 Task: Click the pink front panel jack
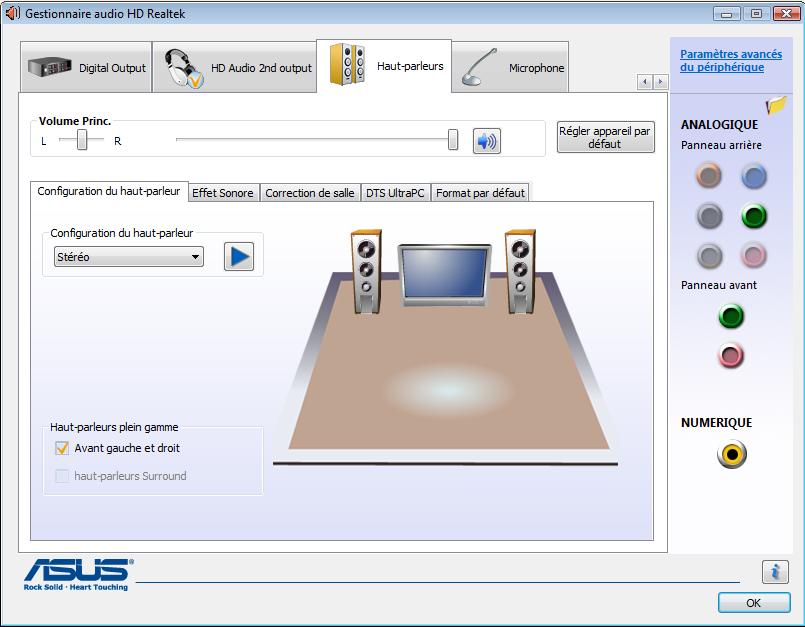click(731, 355)
